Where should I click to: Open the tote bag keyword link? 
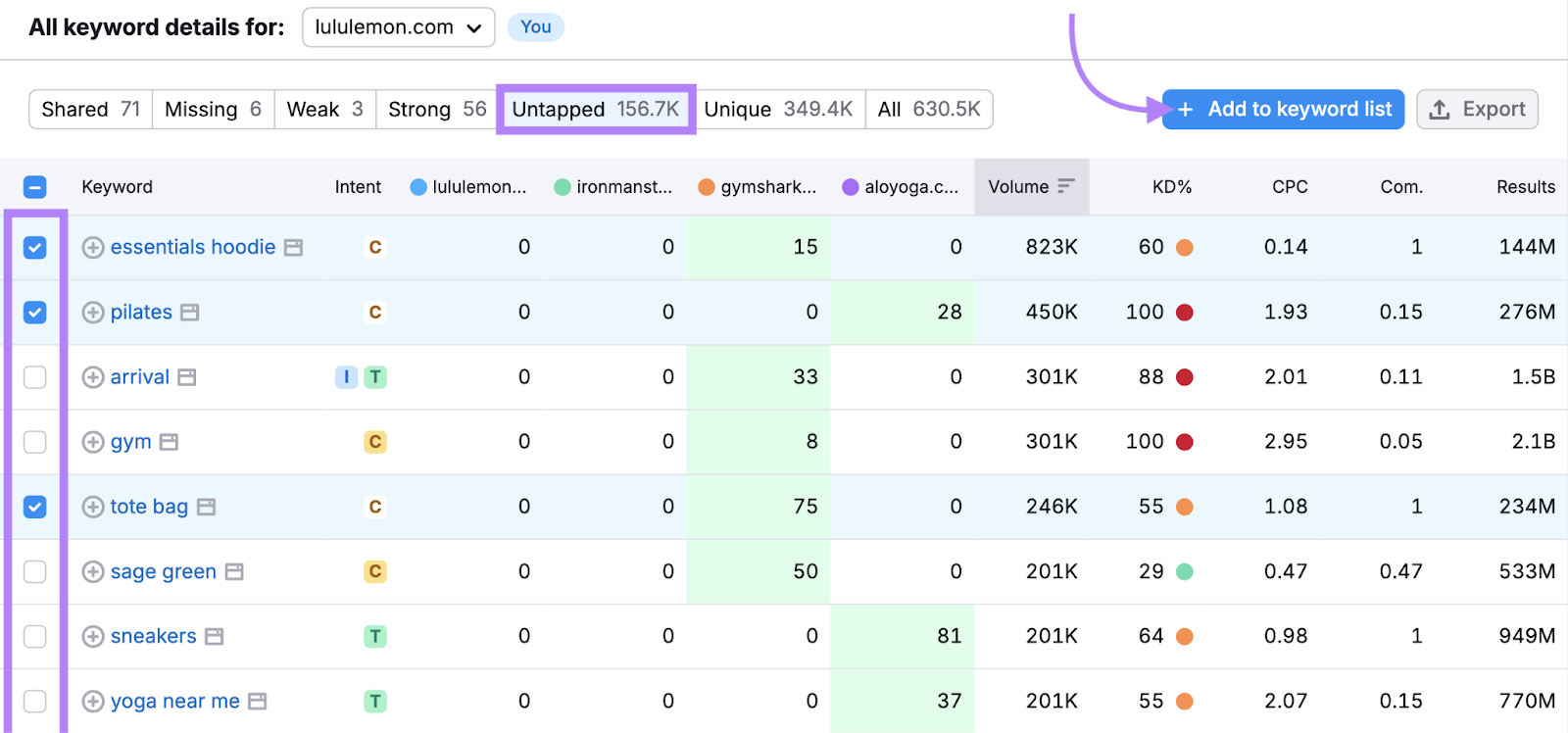tap(149, 507)
